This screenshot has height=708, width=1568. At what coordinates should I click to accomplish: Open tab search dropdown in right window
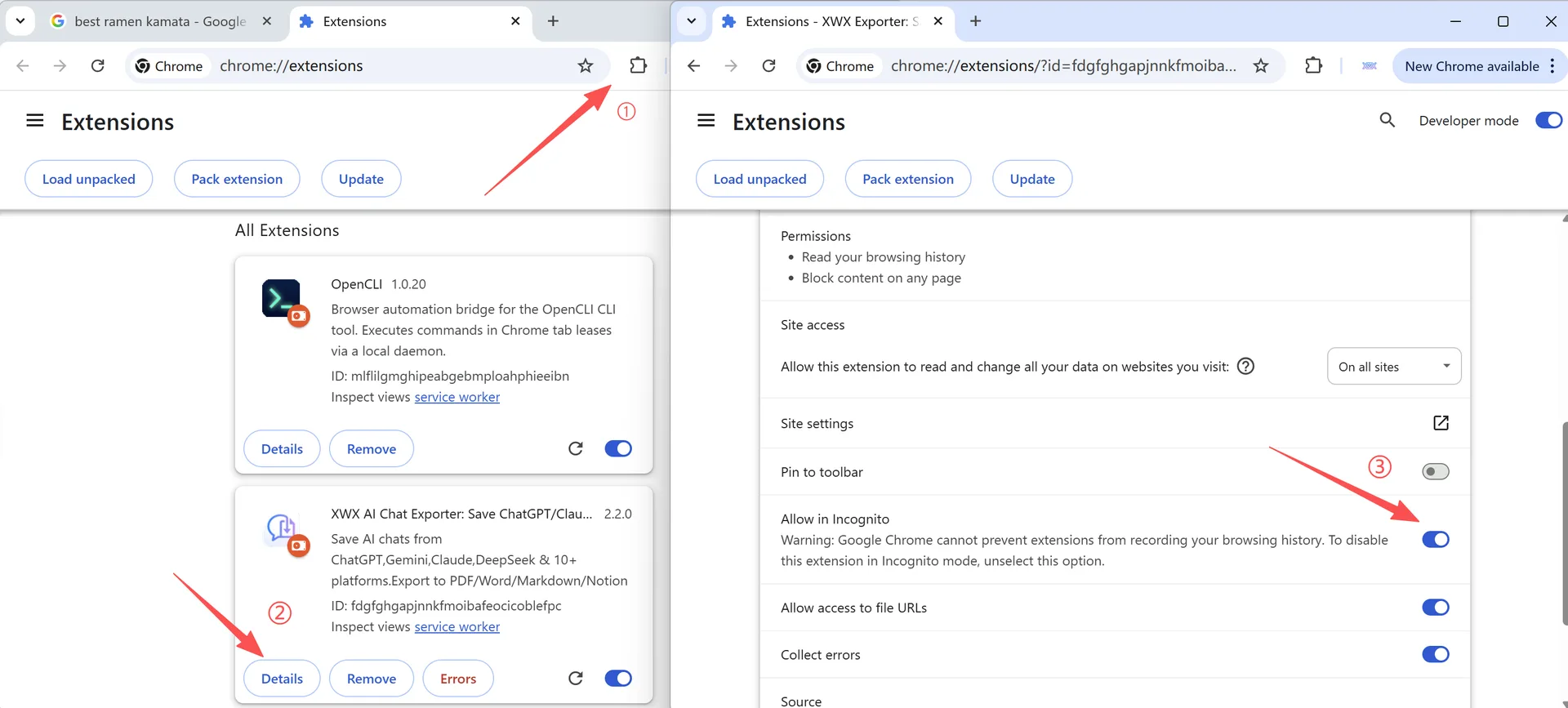(692, 21)
